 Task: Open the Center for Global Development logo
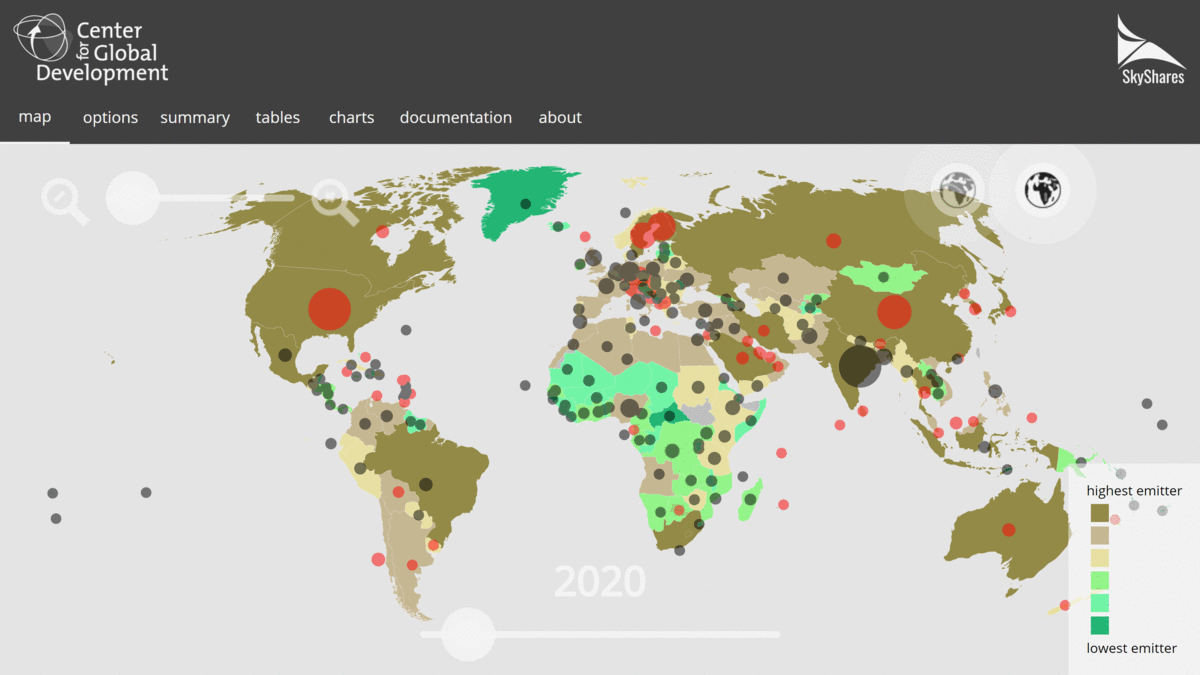tap(90, 48)
